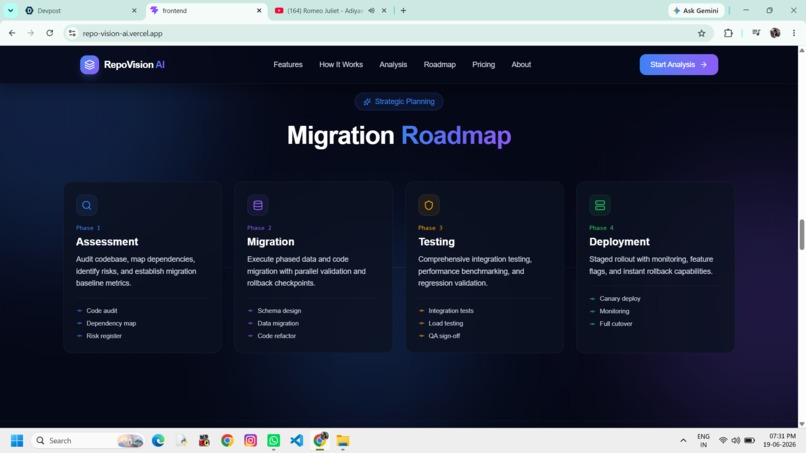Click the Monitoring list item
The height and width of the screenshot is (453, 806).
pos(614,311)
